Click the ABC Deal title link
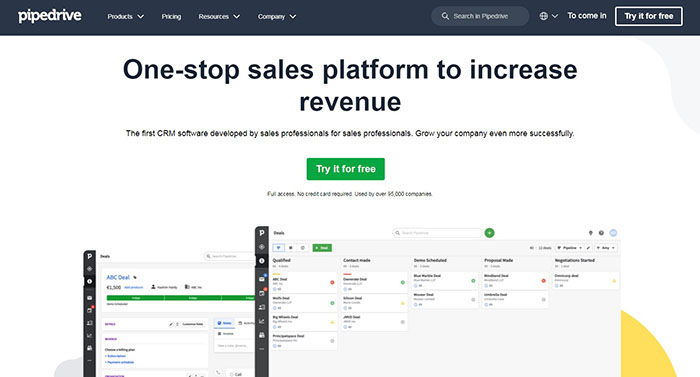The image size is (700, 377). coord(118,277)
